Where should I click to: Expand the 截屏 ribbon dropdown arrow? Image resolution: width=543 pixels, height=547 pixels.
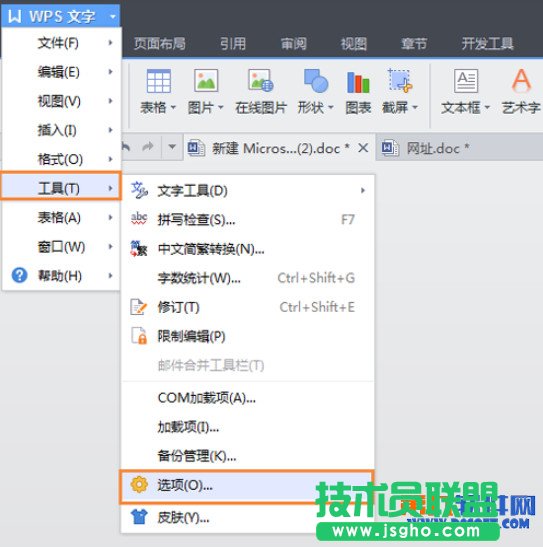pyautogui.click(x=415, y=107)
